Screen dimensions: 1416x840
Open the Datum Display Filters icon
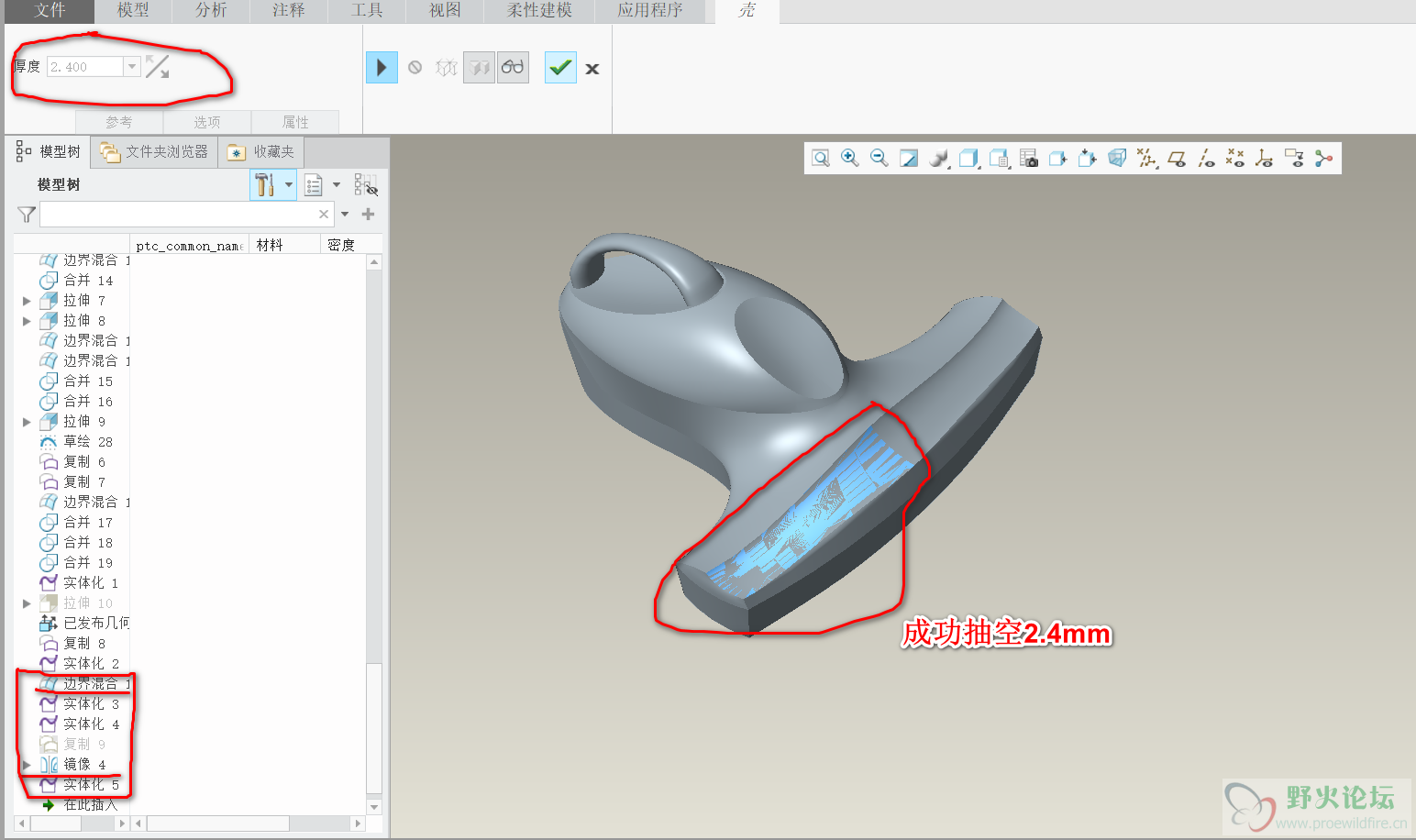1146,159
